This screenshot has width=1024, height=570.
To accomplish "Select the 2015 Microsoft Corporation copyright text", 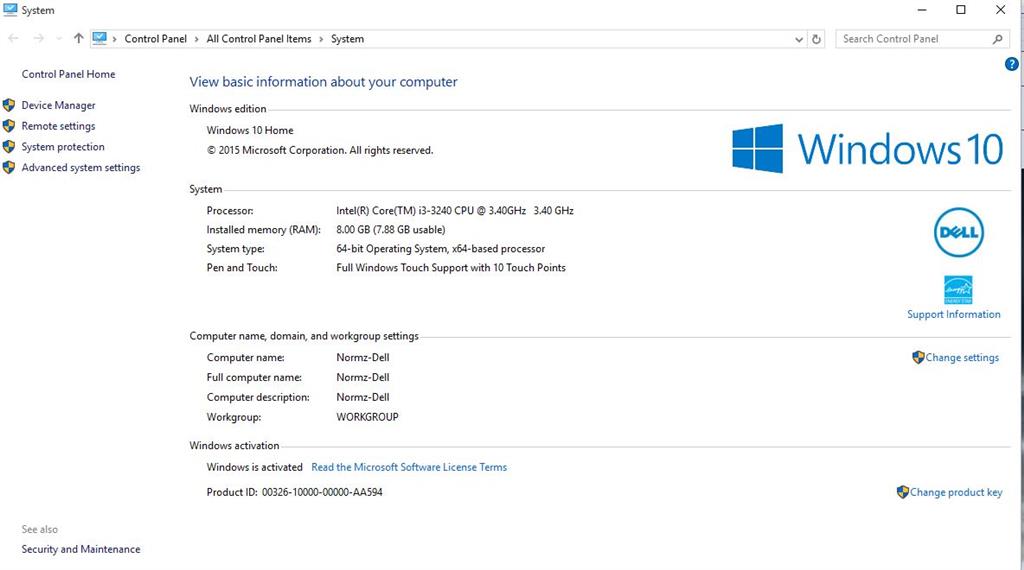I will [320, 150].
